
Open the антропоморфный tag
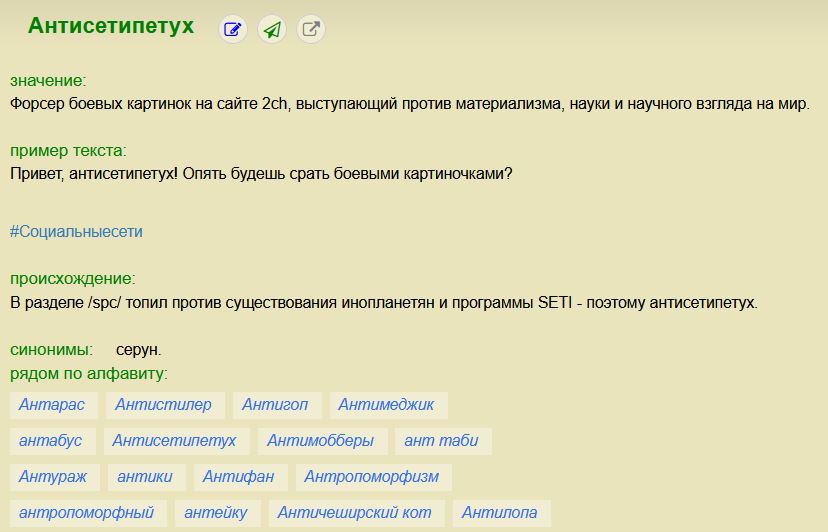86,513
